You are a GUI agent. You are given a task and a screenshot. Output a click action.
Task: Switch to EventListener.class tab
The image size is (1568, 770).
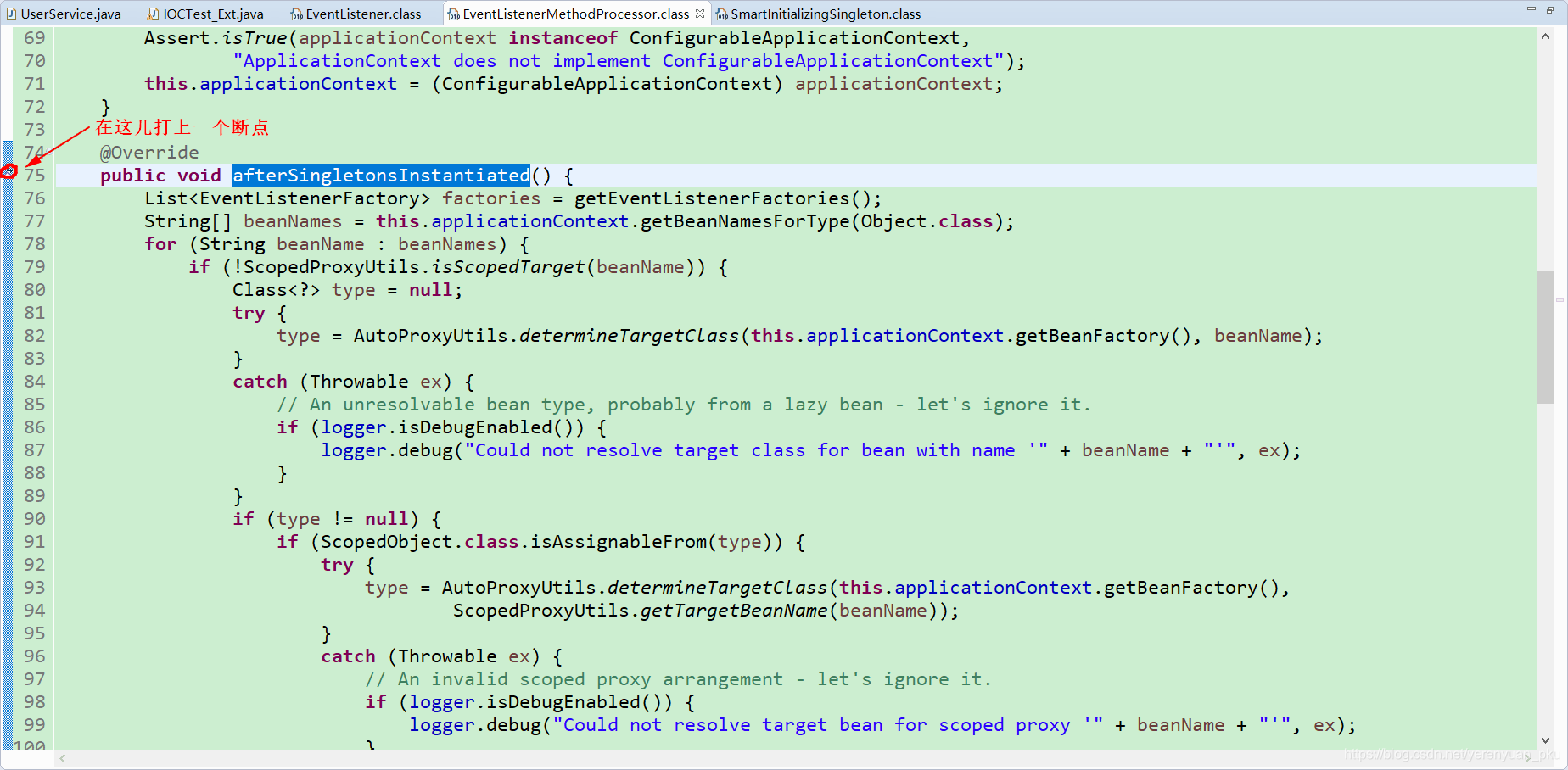tap(363, 14)
